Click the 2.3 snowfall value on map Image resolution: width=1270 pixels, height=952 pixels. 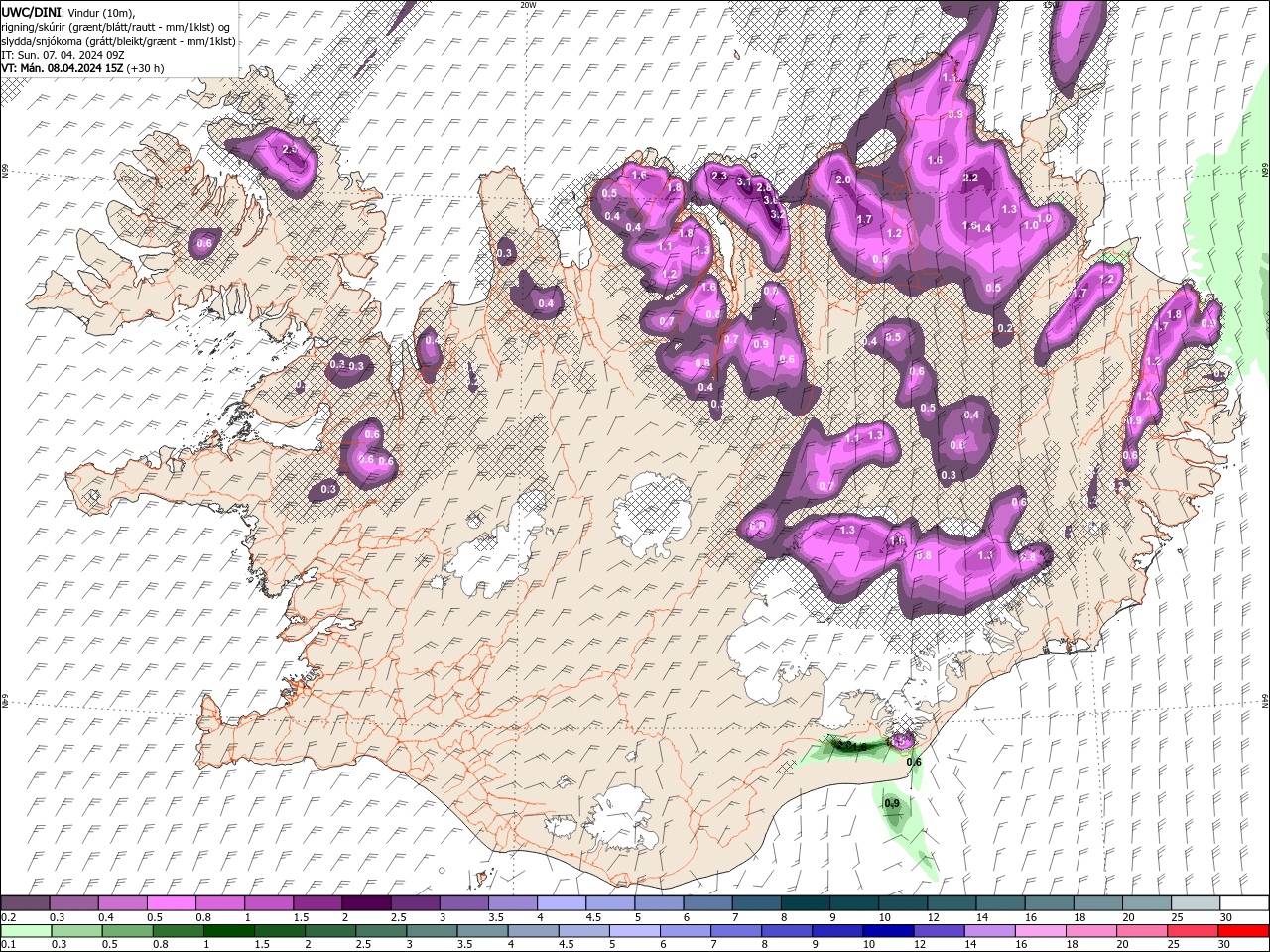tap(719, 177)
